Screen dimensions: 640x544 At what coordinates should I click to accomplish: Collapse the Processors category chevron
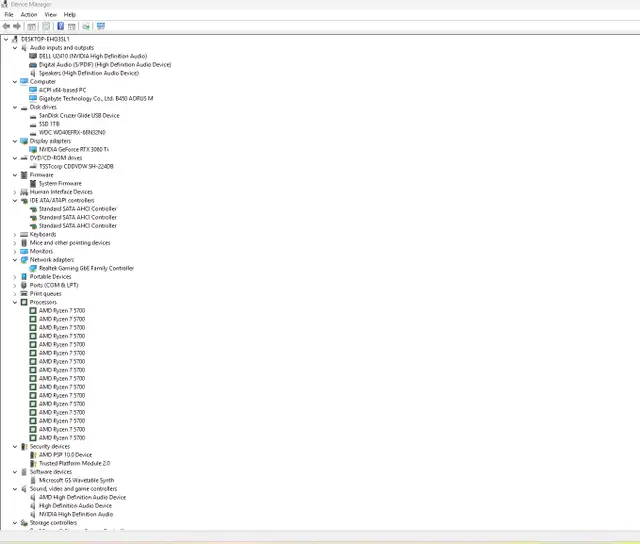15,302
